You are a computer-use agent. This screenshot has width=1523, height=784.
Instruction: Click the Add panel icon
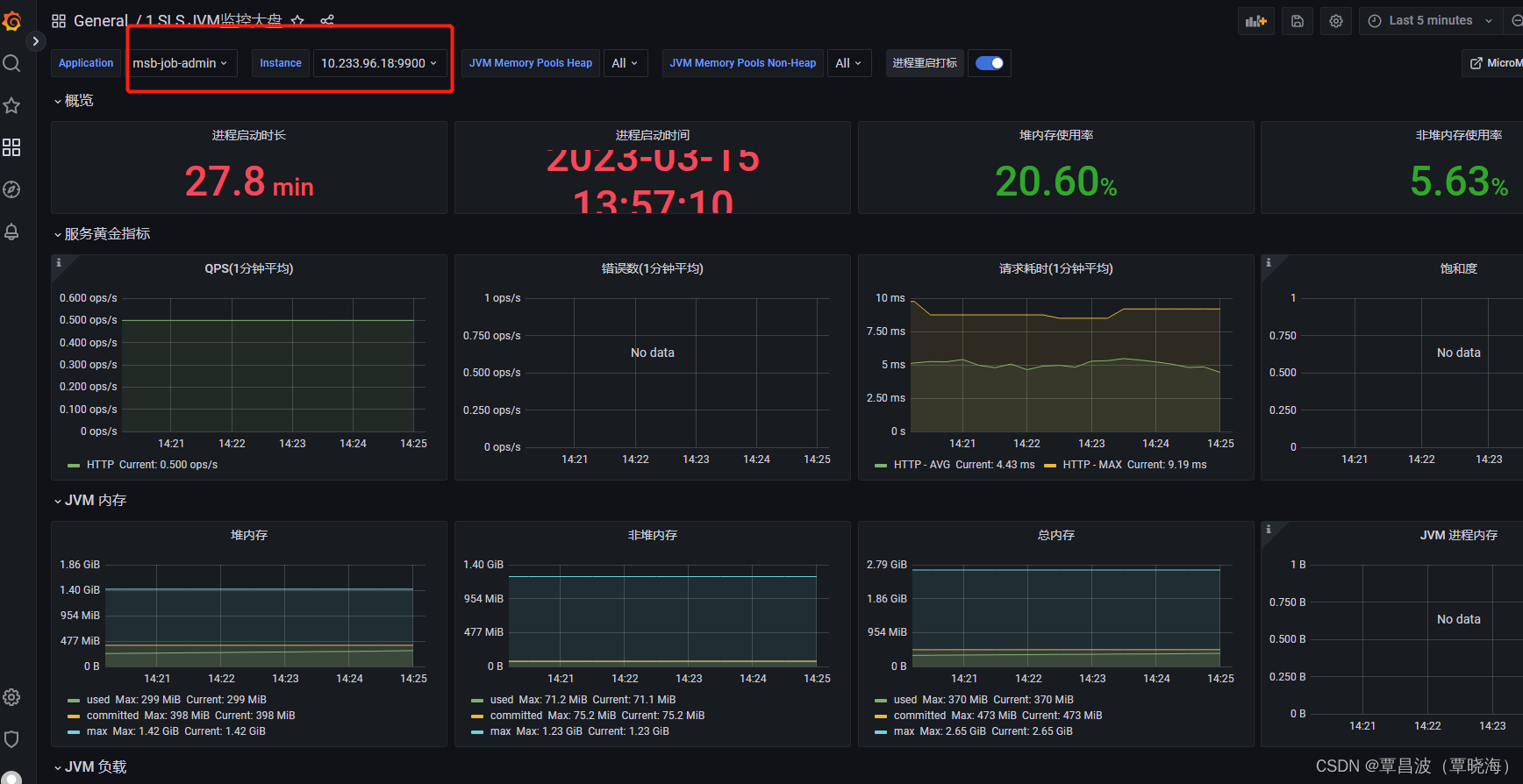click(1256, 21)
